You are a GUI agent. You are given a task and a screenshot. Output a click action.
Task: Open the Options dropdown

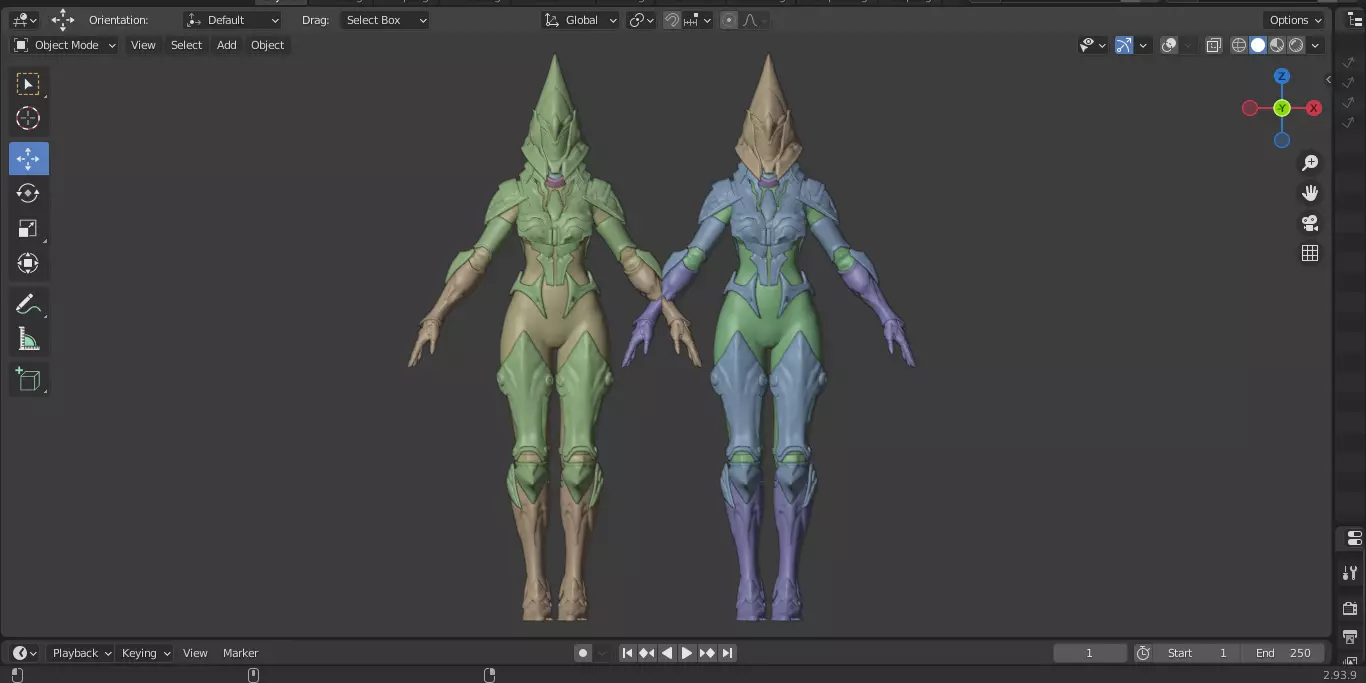1295,20
